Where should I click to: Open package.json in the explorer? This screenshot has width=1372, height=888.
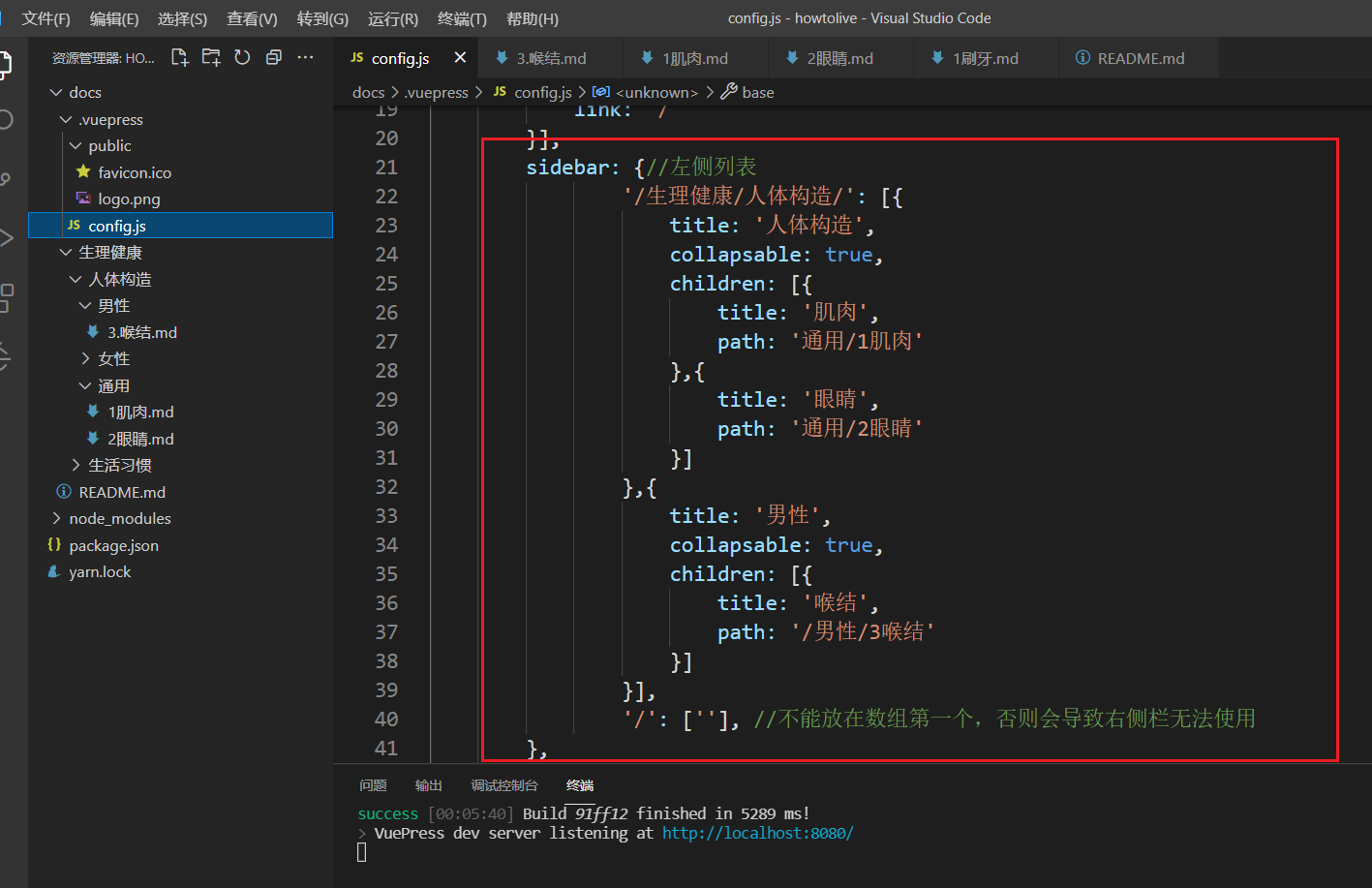point(113,545)
